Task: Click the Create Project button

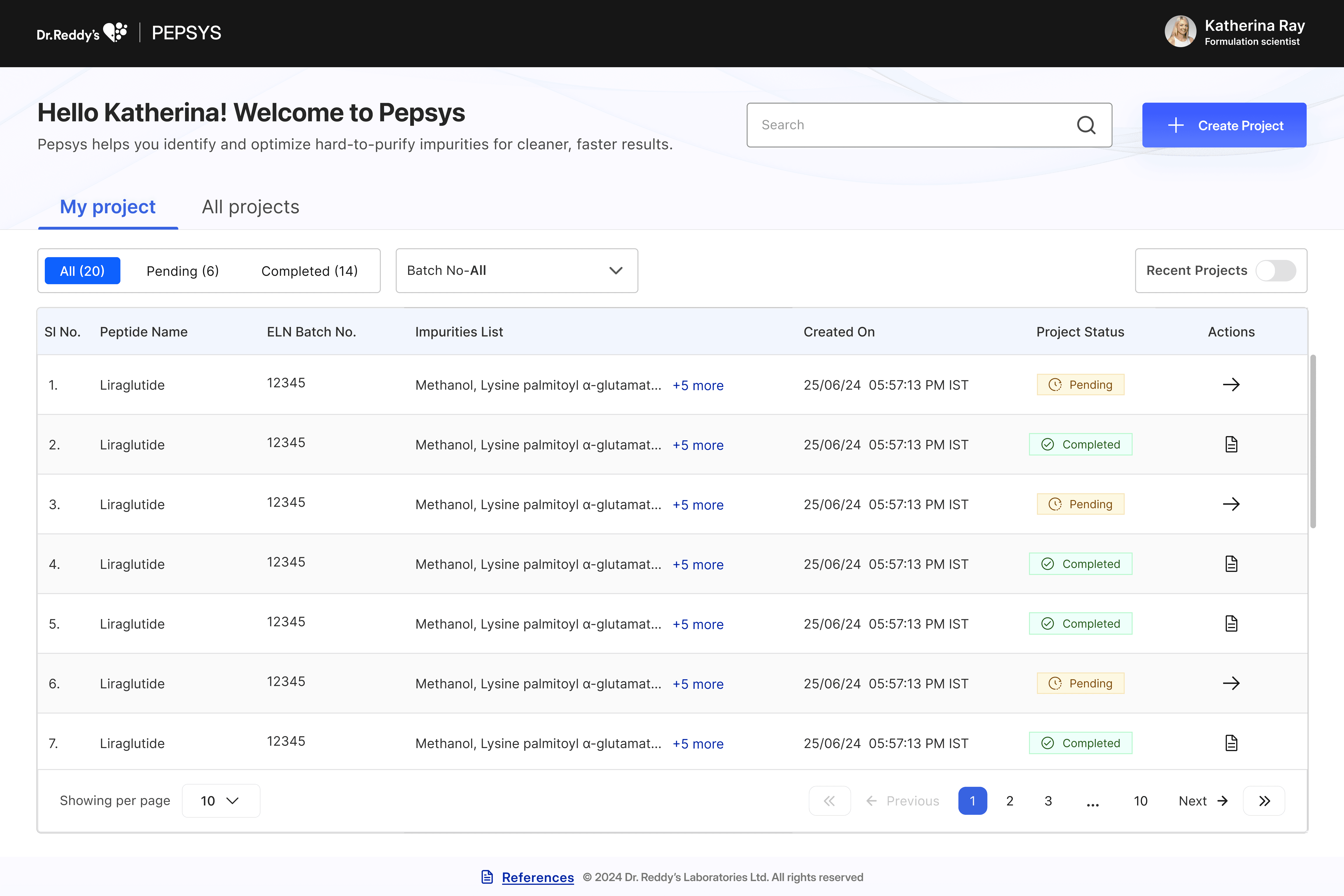Action: (x=1224, y=125)
